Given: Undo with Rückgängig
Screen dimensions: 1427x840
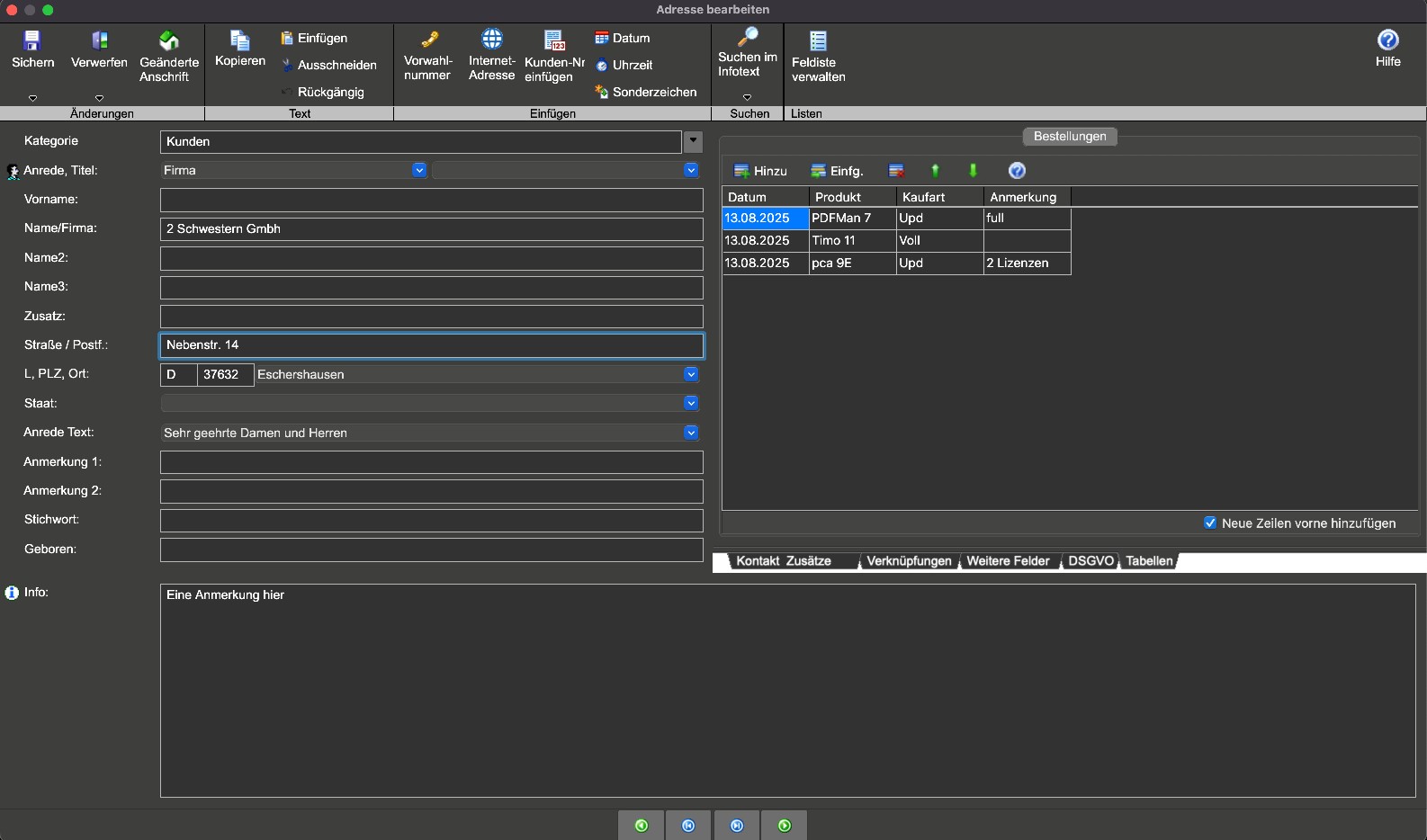Looking at the screenshot, I should 322,92.
